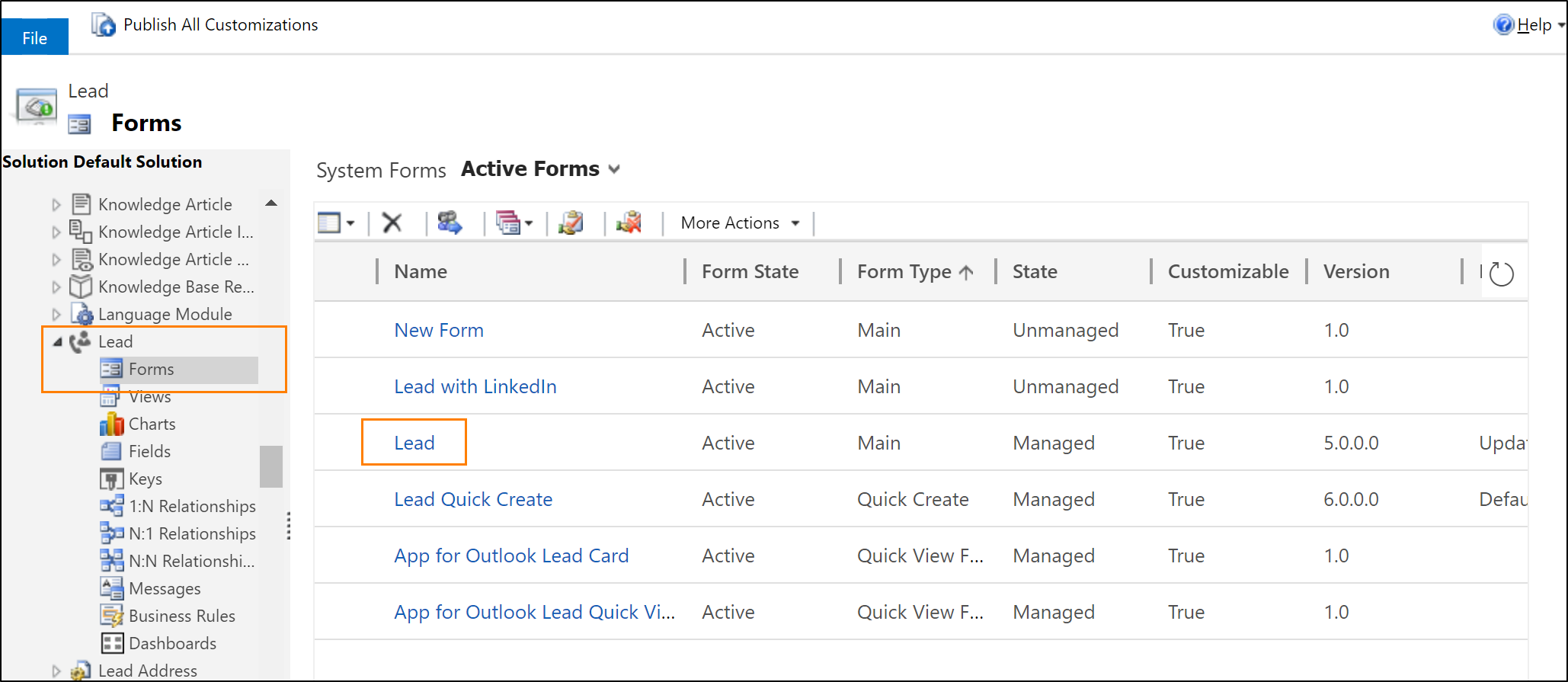
Task: Open the Form Order toolbar dropdown
Action: click(514, 223)
